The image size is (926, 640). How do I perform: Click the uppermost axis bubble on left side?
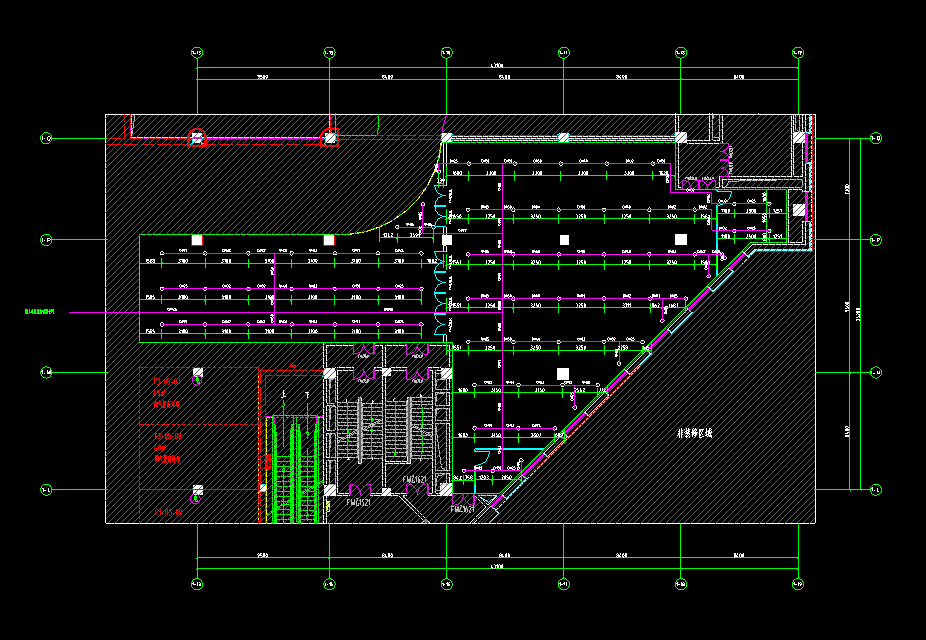click(x=46, y=138)
